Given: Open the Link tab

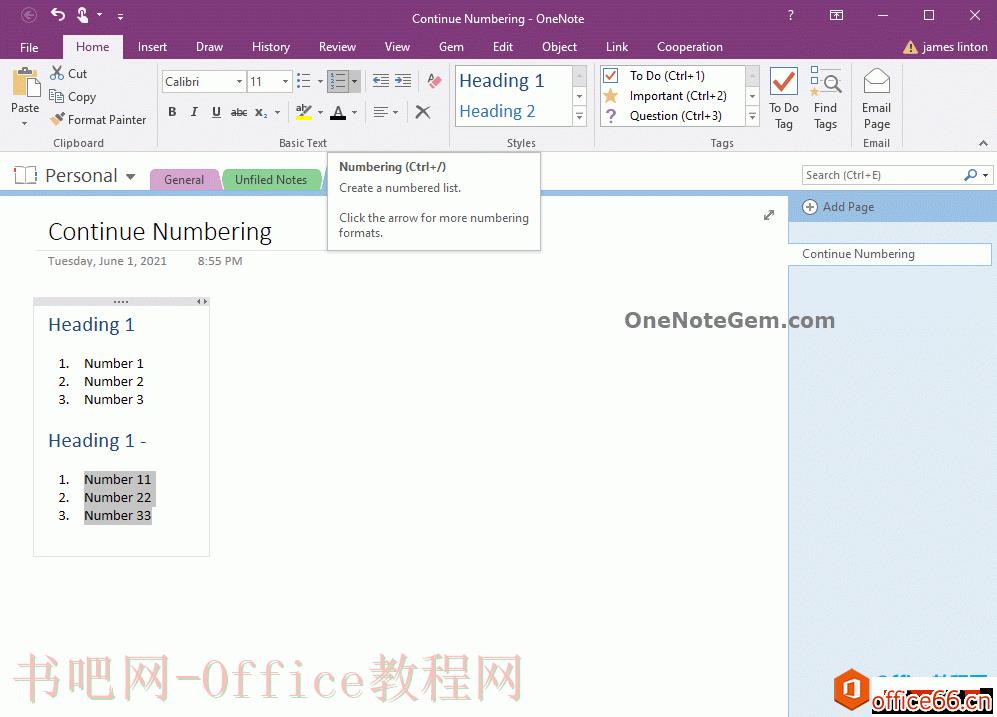Looking at the screenshot, I should point(616,46).
